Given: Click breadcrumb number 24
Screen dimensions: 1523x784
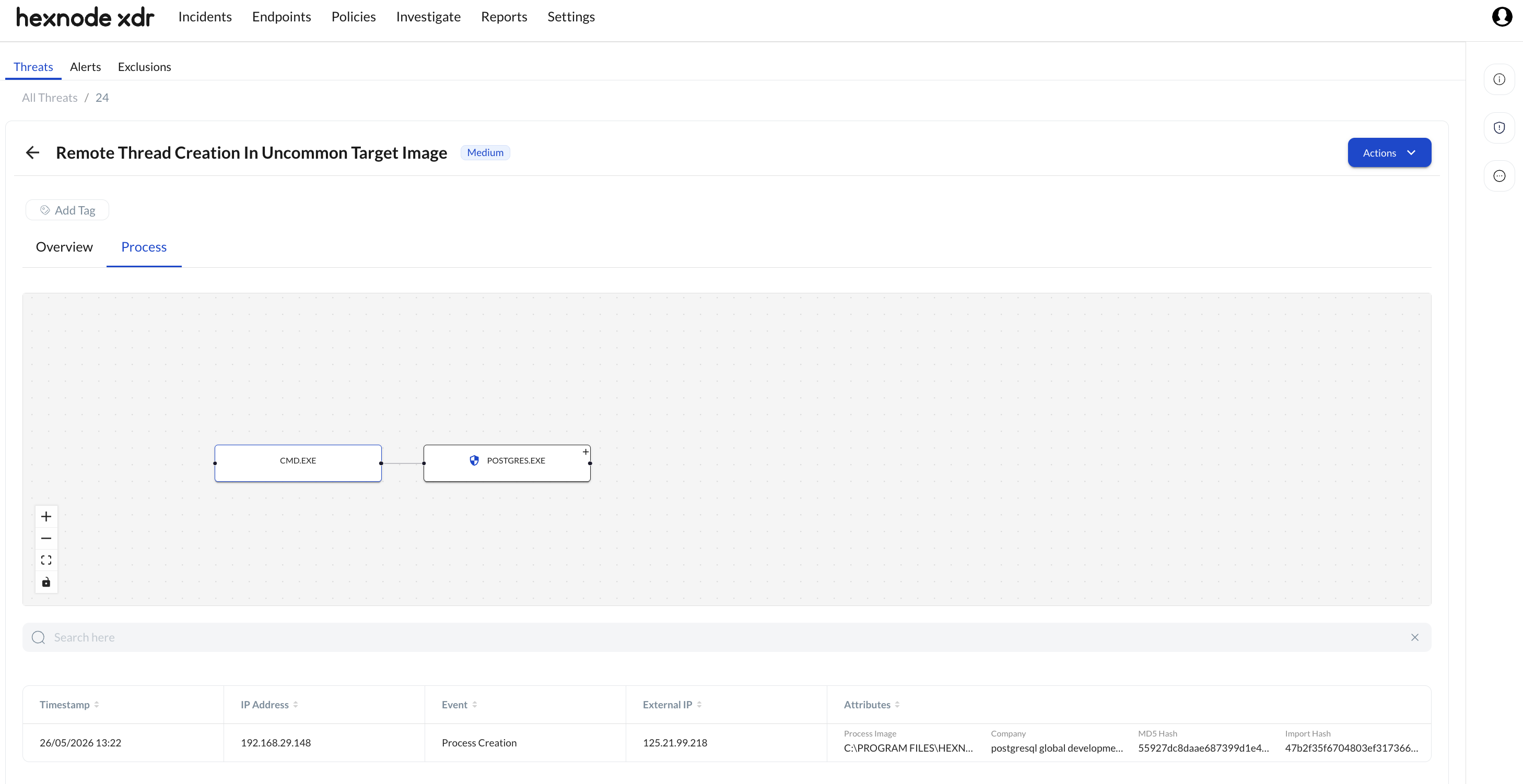Looking at the screenshot, I should [x=102, y=98].
